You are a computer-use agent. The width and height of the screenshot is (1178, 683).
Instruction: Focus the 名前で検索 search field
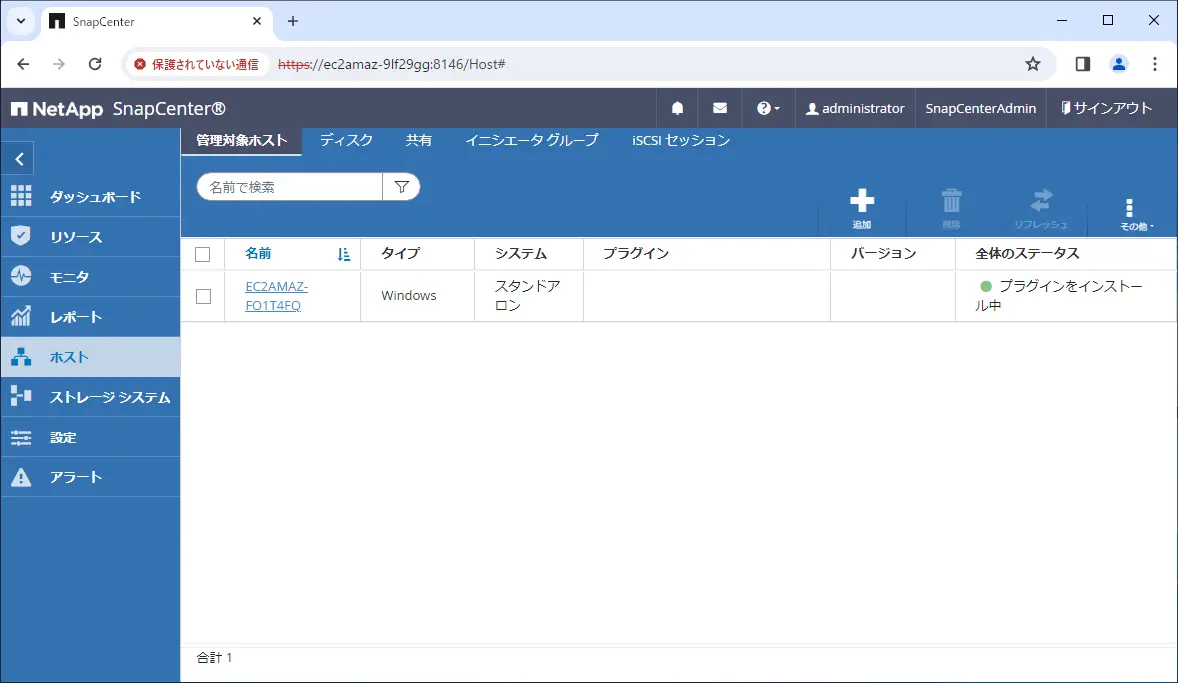(290, 187)
